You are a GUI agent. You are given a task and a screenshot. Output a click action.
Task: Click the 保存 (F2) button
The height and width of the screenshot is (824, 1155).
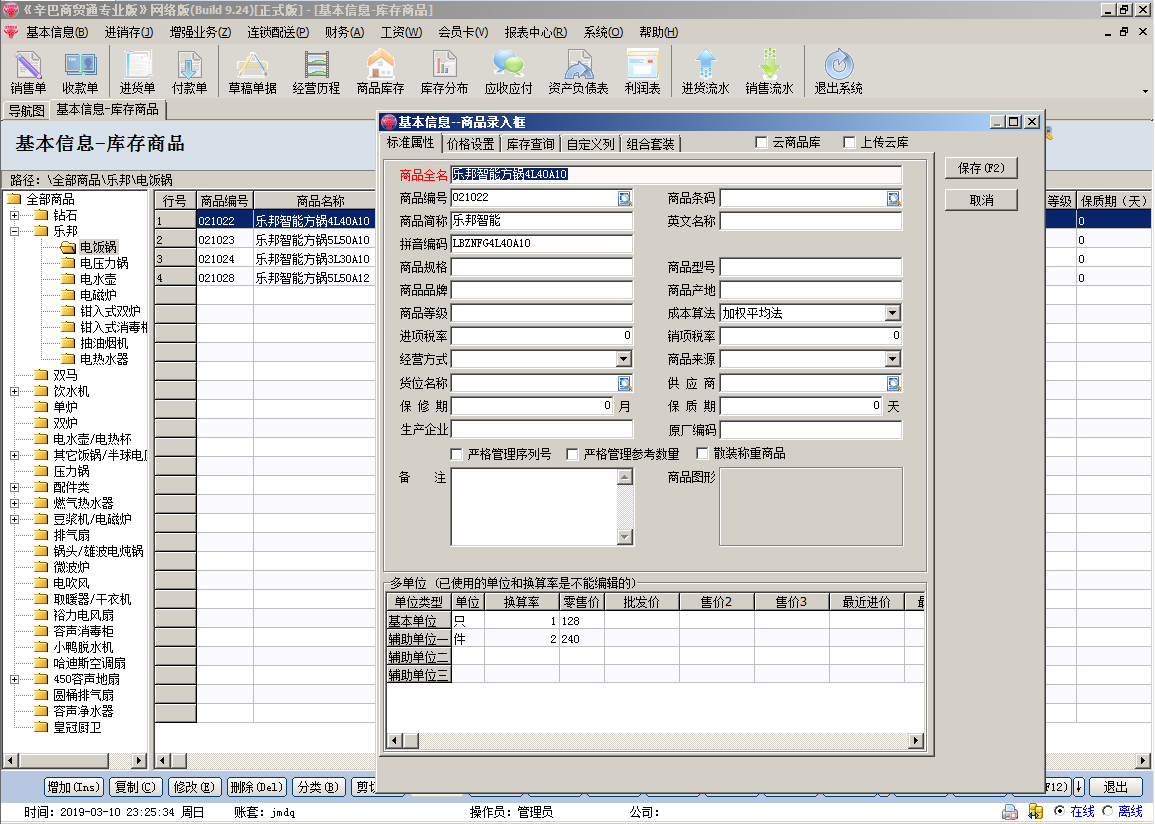[980, 168]
